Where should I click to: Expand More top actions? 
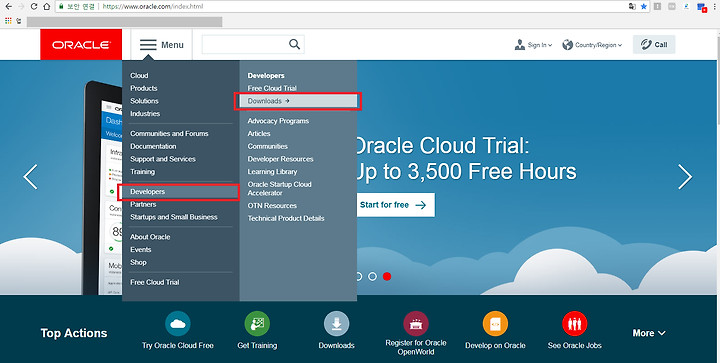(x=649, y=333)
